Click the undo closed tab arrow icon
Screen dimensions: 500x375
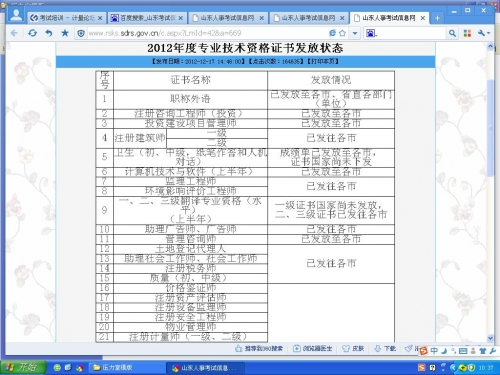[x=49, y=33]
